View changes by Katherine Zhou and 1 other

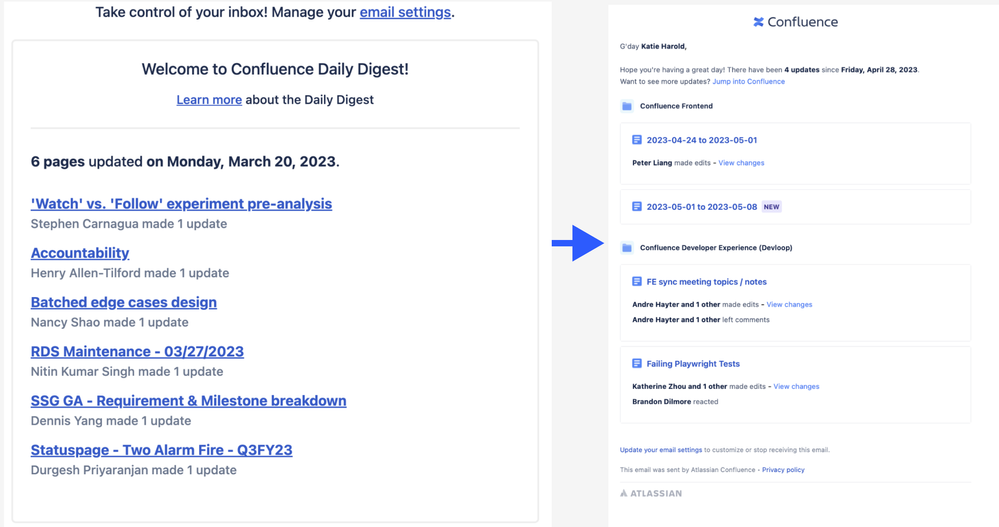click(796, 386)
